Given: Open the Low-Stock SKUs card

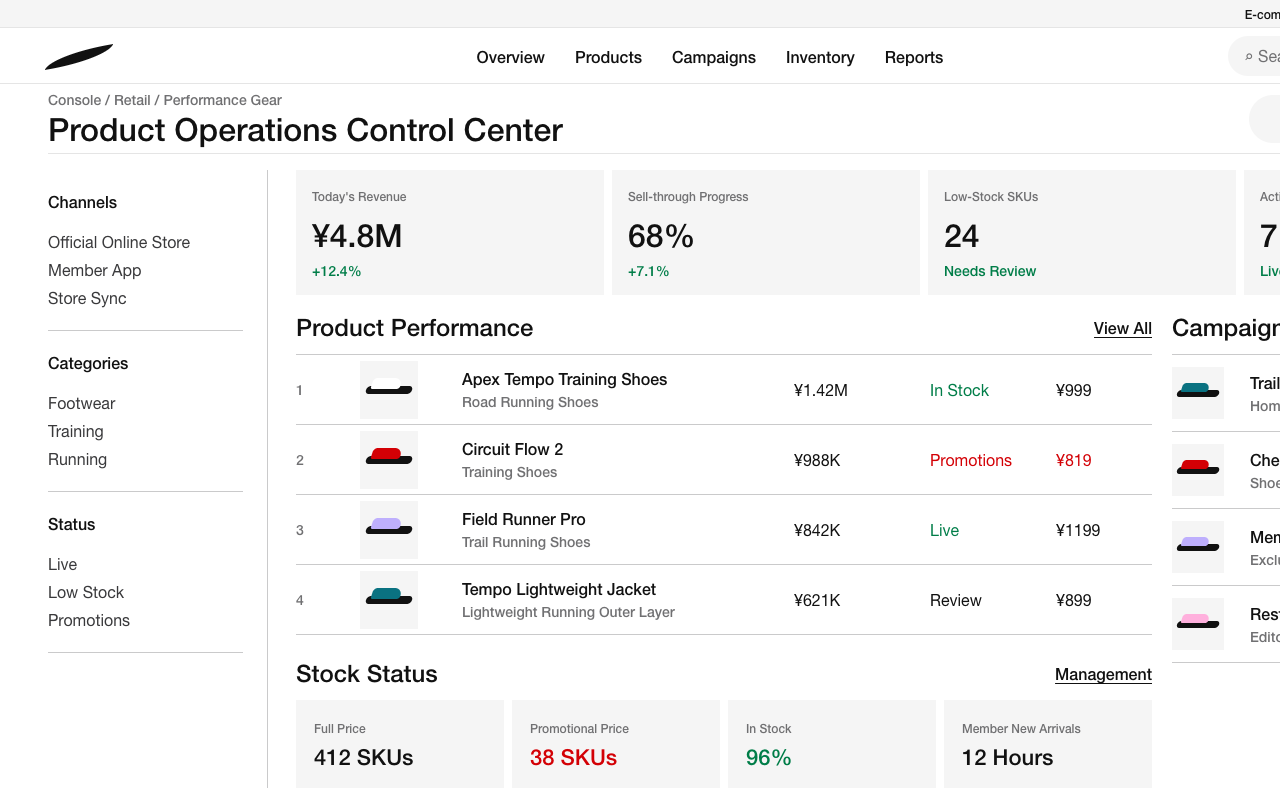Looking at the screenshot, I should (x=1082, y=232).
